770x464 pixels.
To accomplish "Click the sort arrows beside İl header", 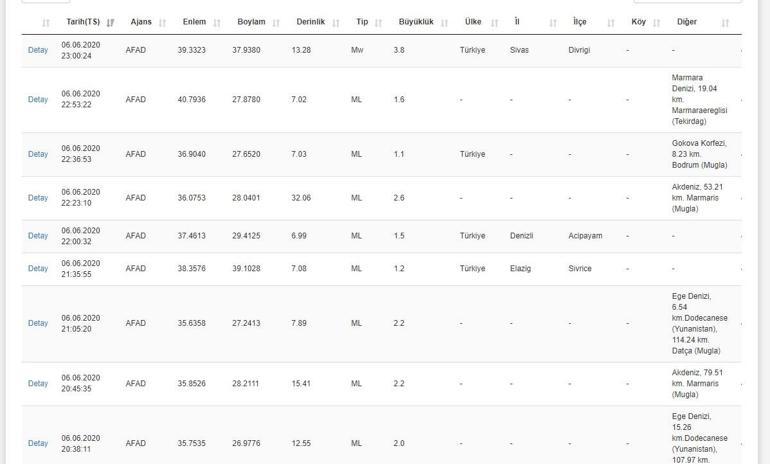I will click(553, 23).
